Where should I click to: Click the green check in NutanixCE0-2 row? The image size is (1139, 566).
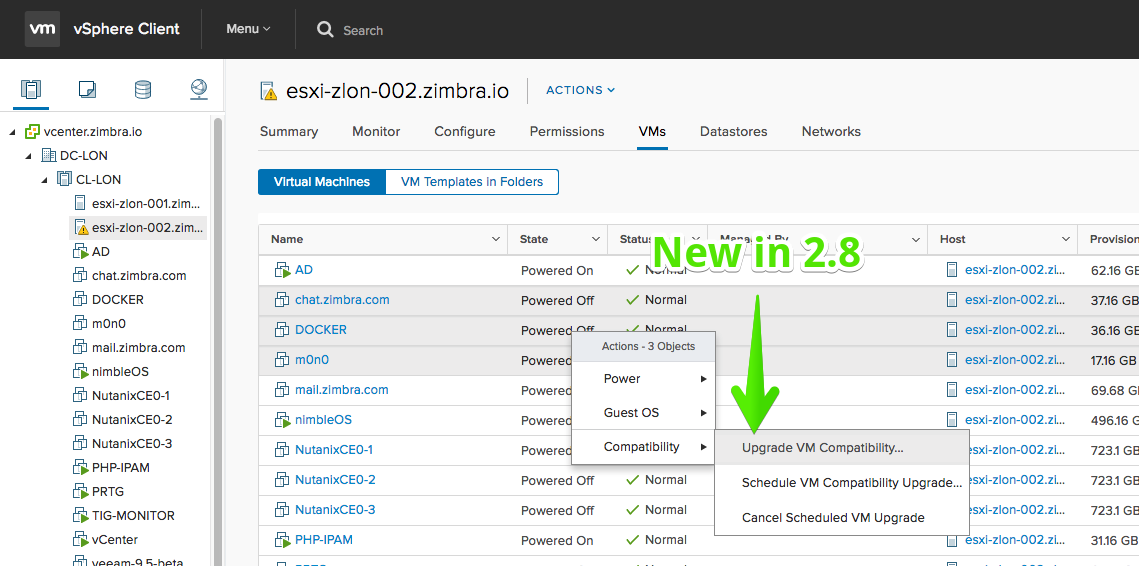(632, 480)
